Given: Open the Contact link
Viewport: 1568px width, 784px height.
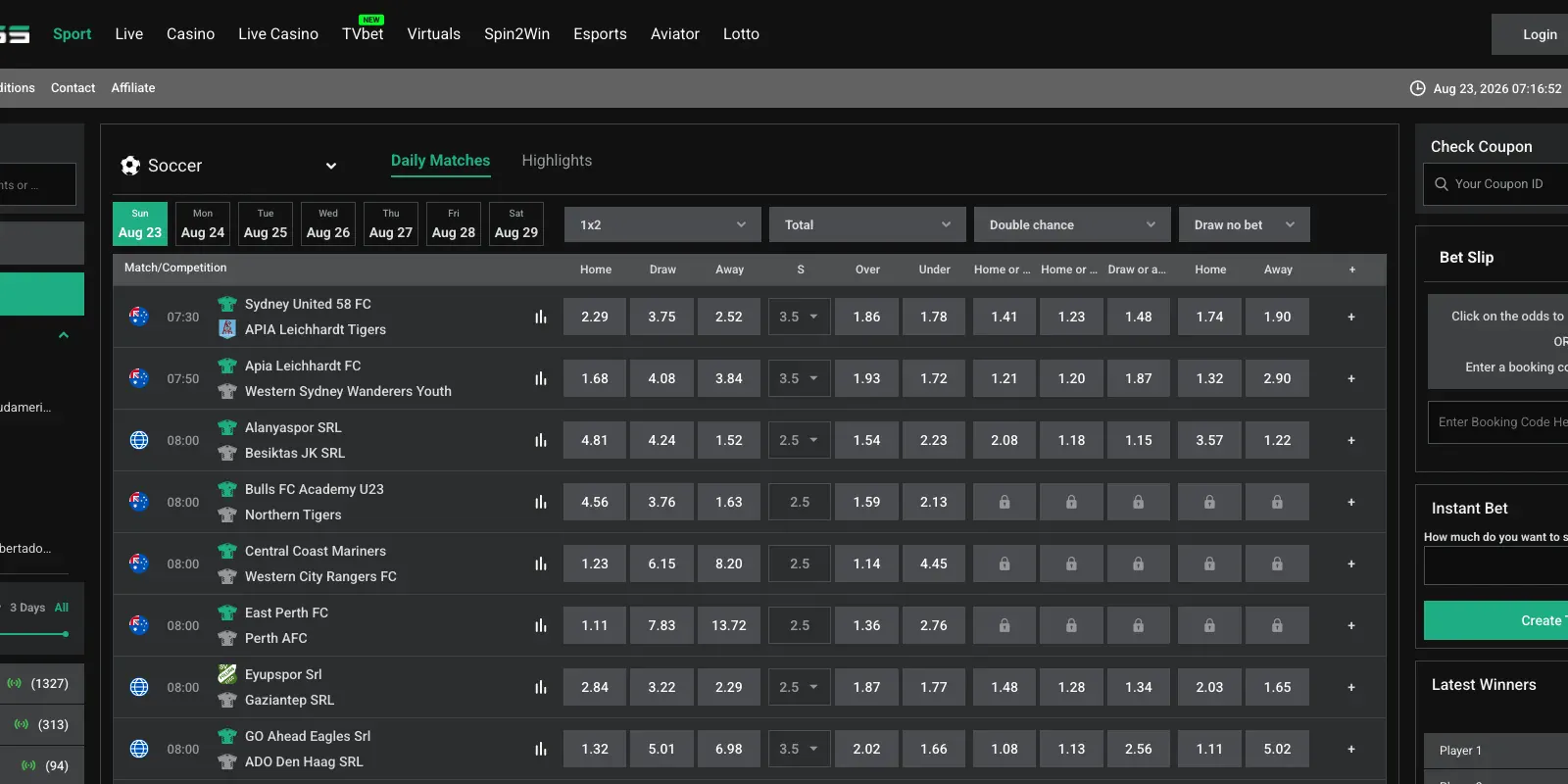Looking at the screenshot, I should point(73,88).
